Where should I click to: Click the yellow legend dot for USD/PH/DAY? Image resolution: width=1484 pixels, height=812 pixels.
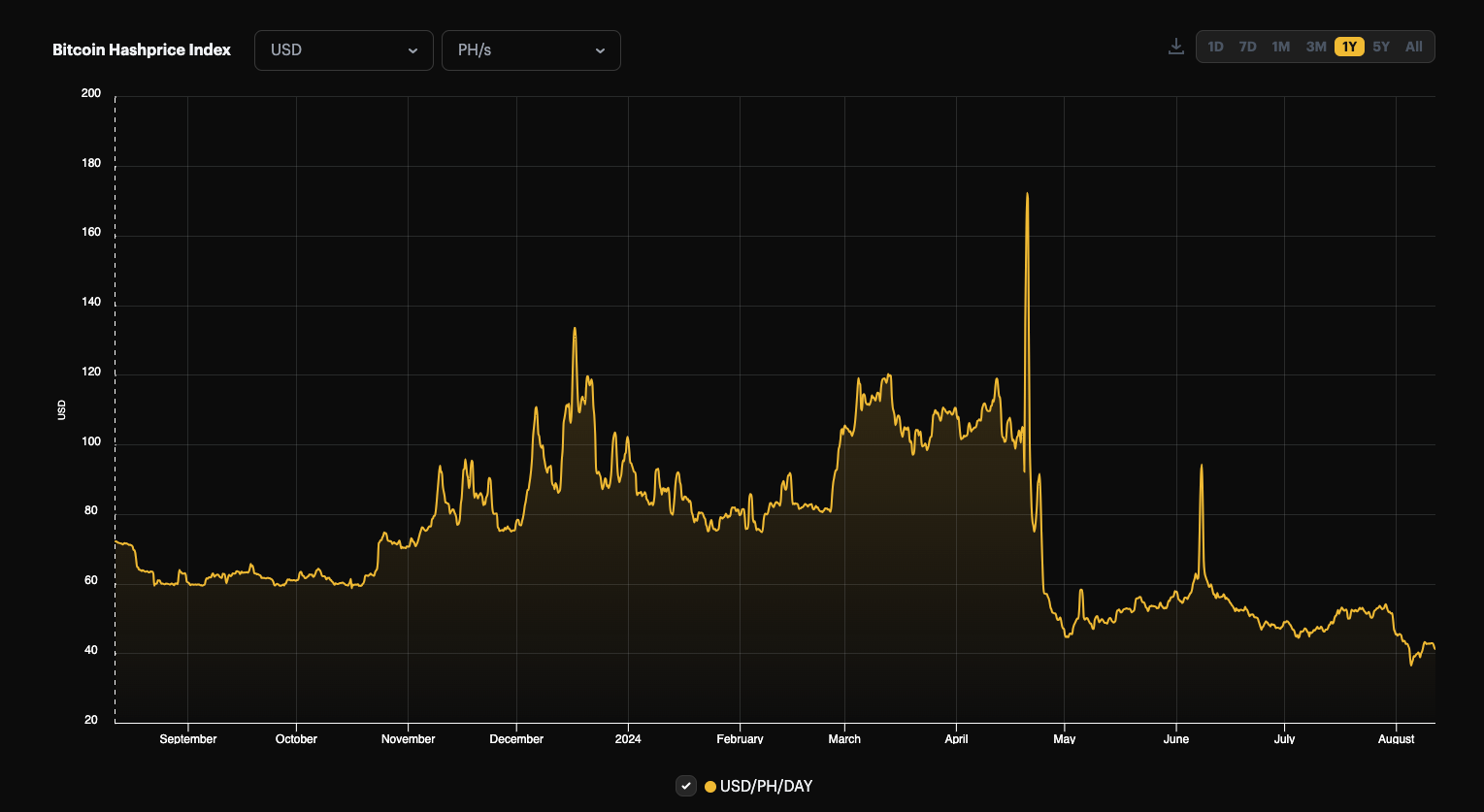click(x=709, y=786)
